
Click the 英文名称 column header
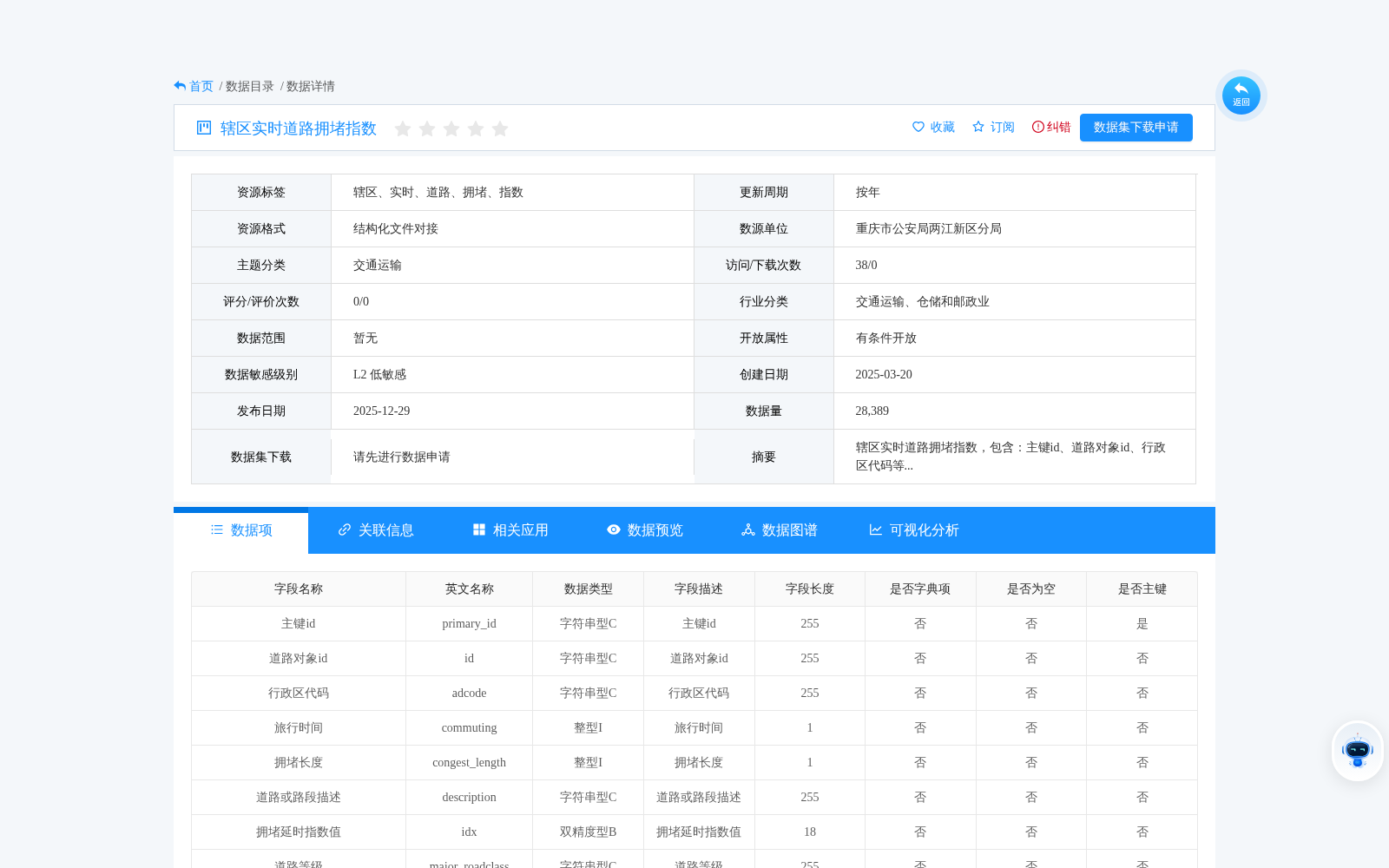(x=470, y=589)
